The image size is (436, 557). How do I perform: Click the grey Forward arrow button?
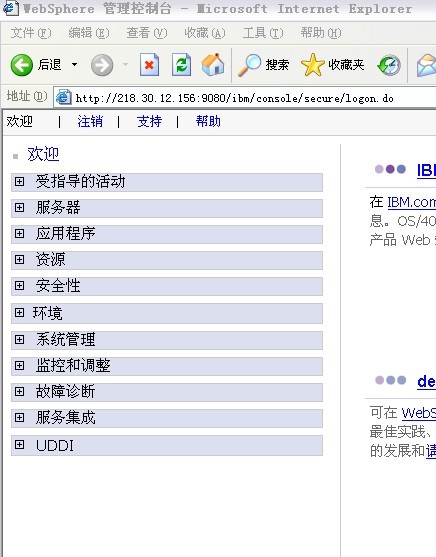pyautogui.click(x=102, y=65)
